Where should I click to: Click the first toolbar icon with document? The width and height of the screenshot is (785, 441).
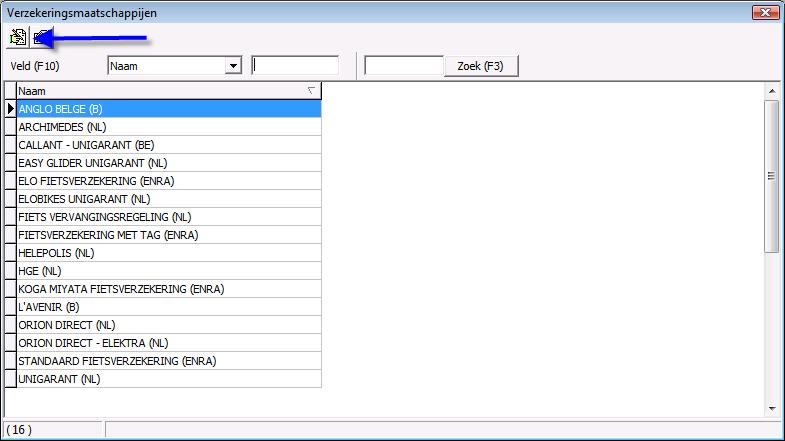pos(18,38)
